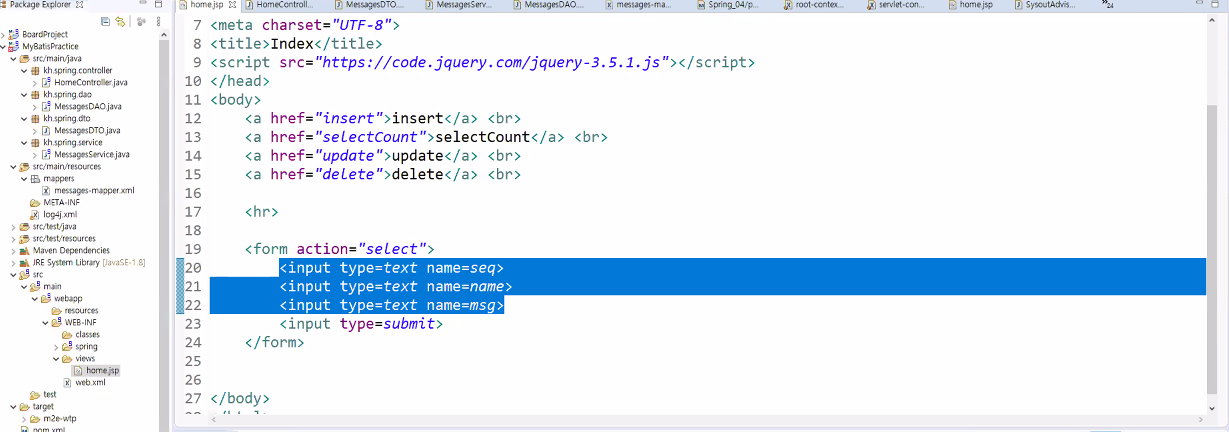
Task: Click the vertical scrollbar of Package Explorer
Action: [x=164, y=230]
